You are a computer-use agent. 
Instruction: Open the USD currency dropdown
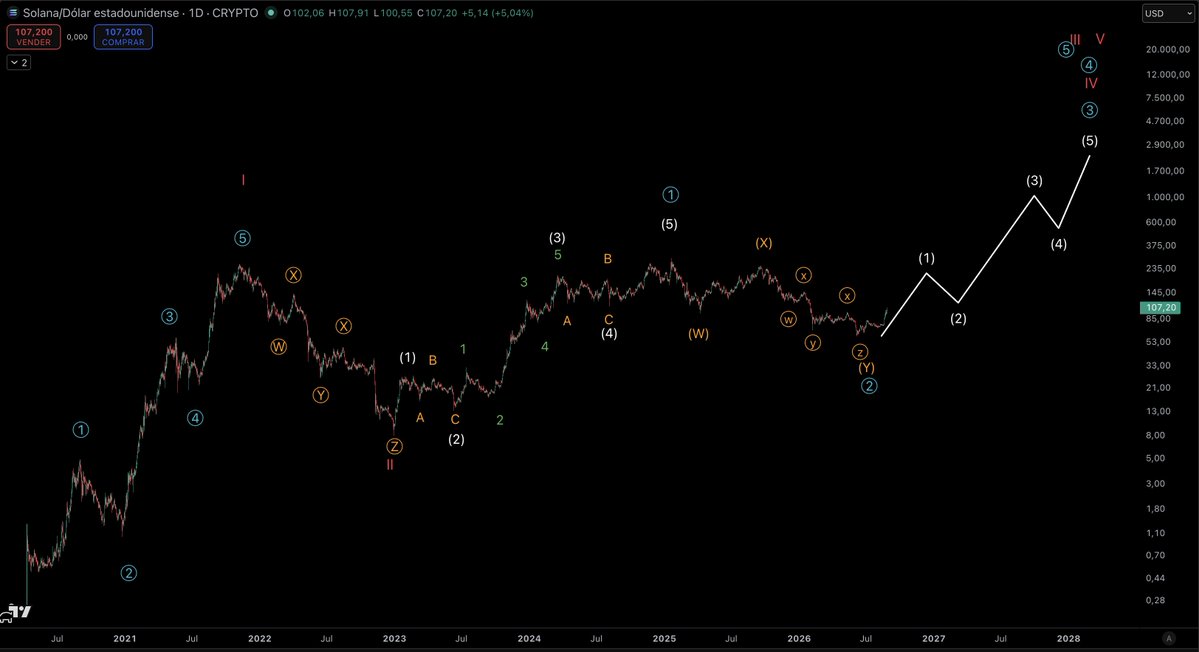point(1167,14)
